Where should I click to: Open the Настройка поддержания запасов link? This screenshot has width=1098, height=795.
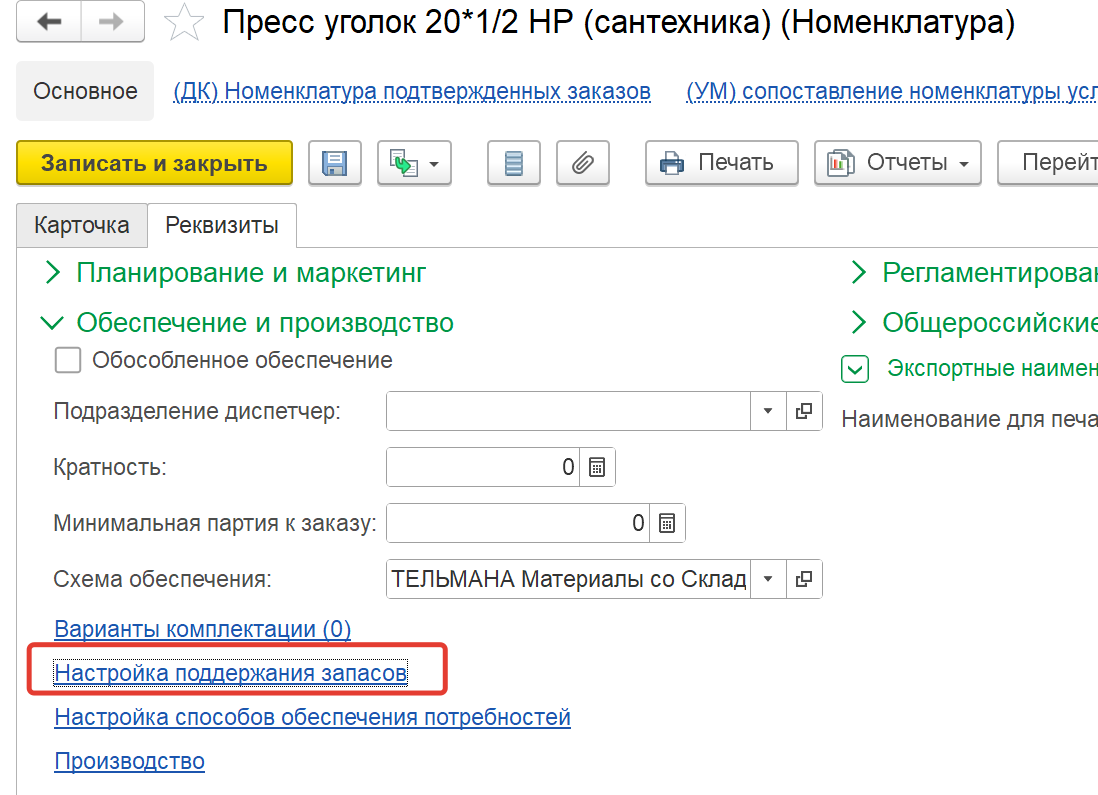click(230, 673)
